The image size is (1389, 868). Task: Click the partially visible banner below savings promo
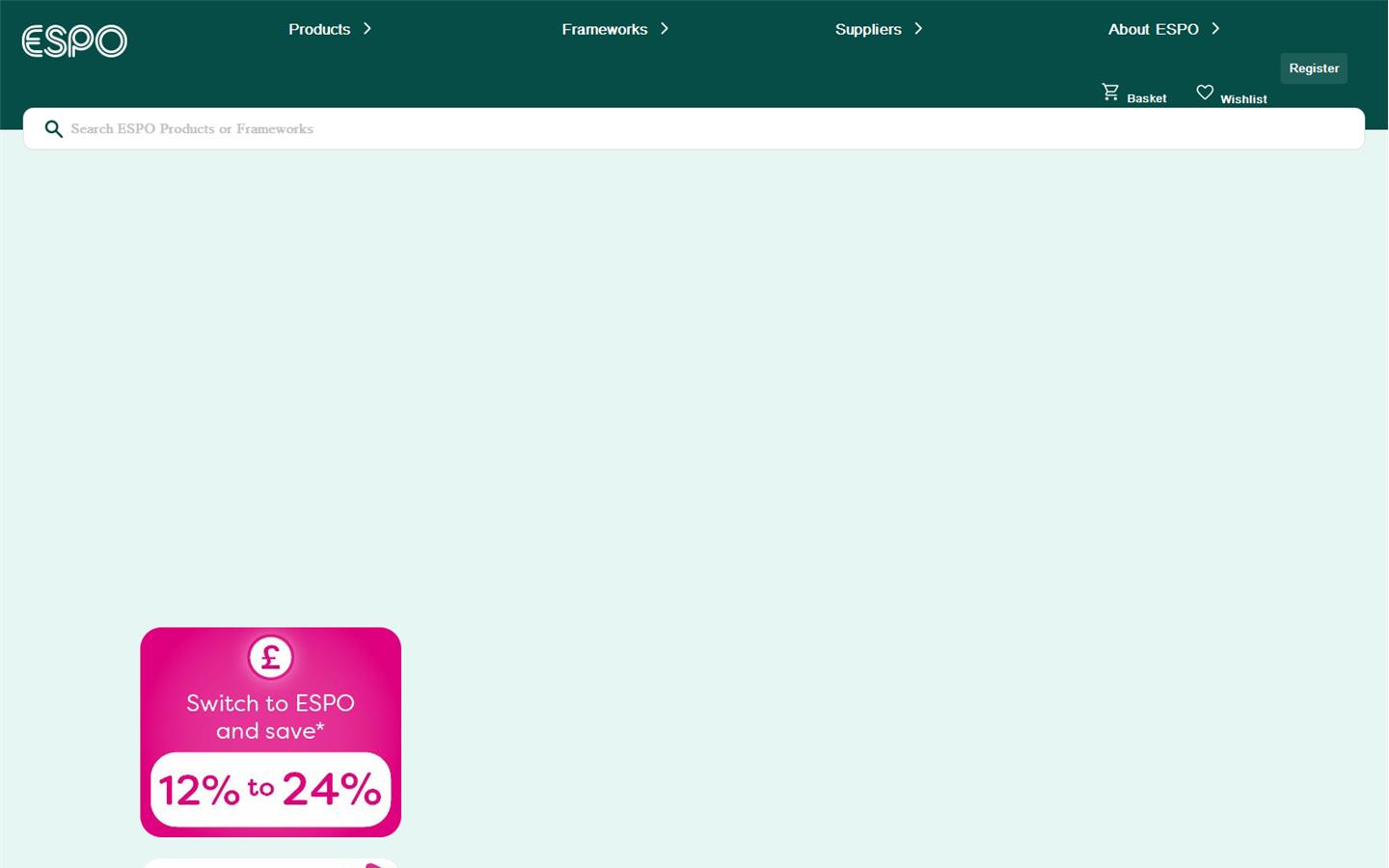270,863
